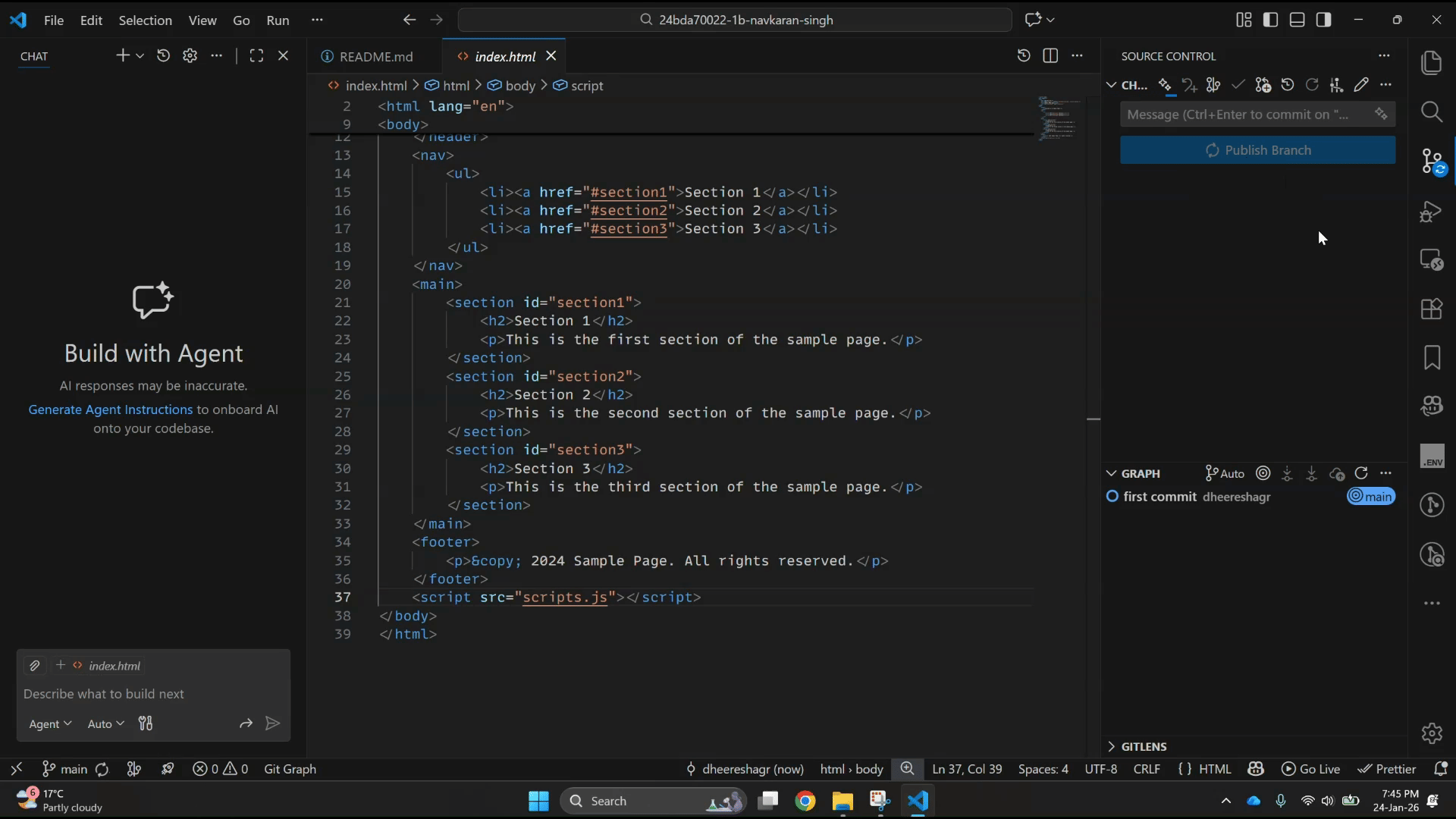This screenshot has height=819, width=1456.
Task: Open the Search view in activity bar
Action: point(1431,112)
